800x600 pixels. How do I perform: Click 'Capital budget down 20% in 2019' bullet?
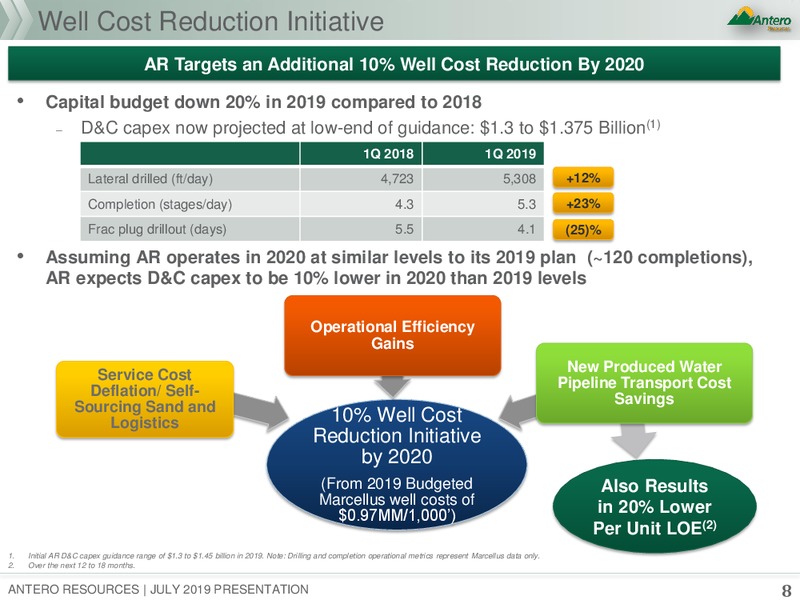coord(263,102)
